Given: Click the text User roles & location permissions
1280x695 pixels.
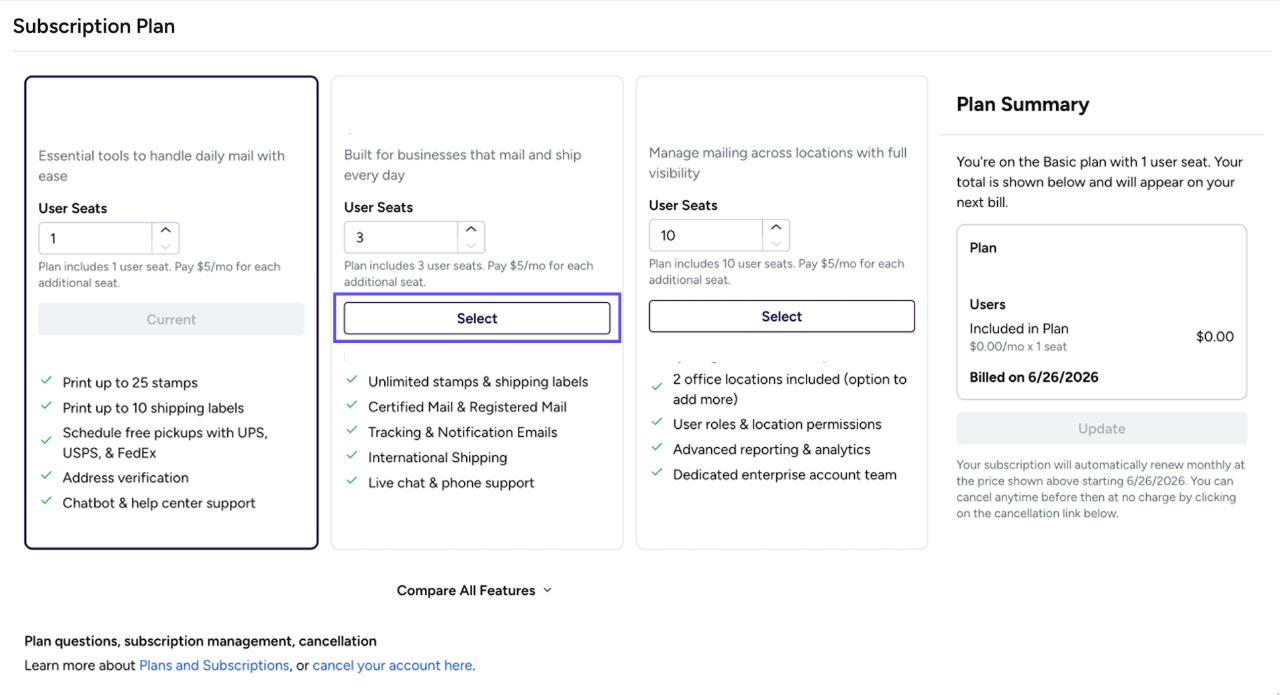Looking at the screenshot, I should 777,424.
